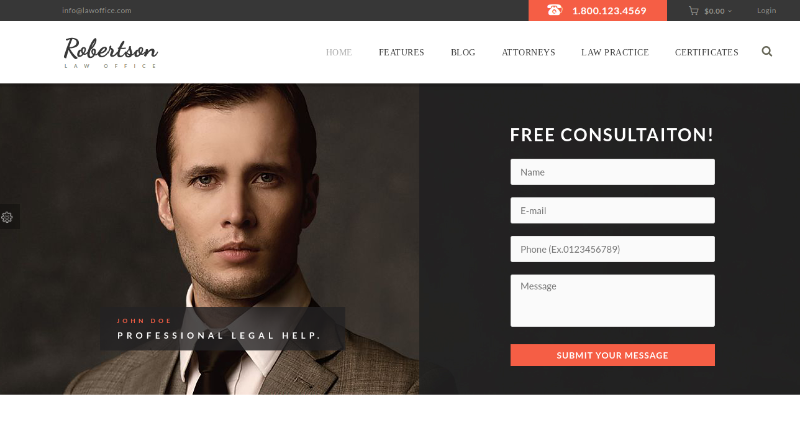Call 1.800.123.4569 via orange phone button

click(597, 10)
